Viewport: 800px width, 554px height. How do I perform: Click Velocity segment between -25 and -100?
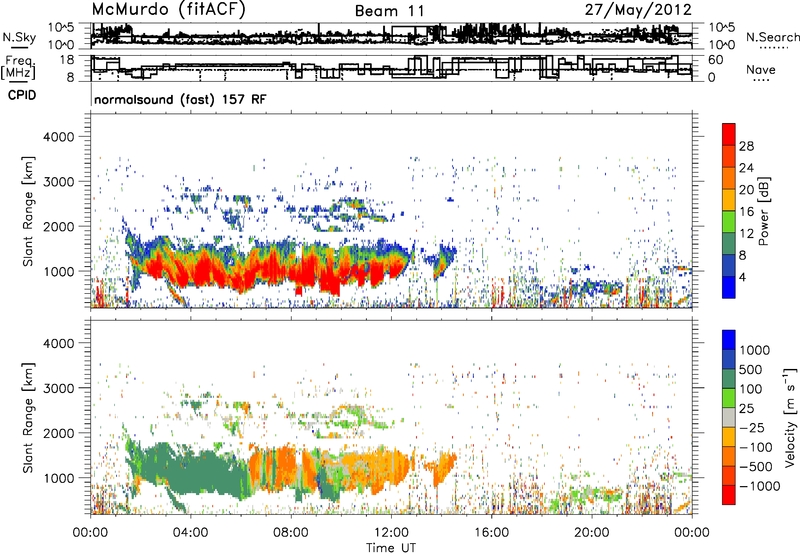pyautogui.click(x=729, y=437)
